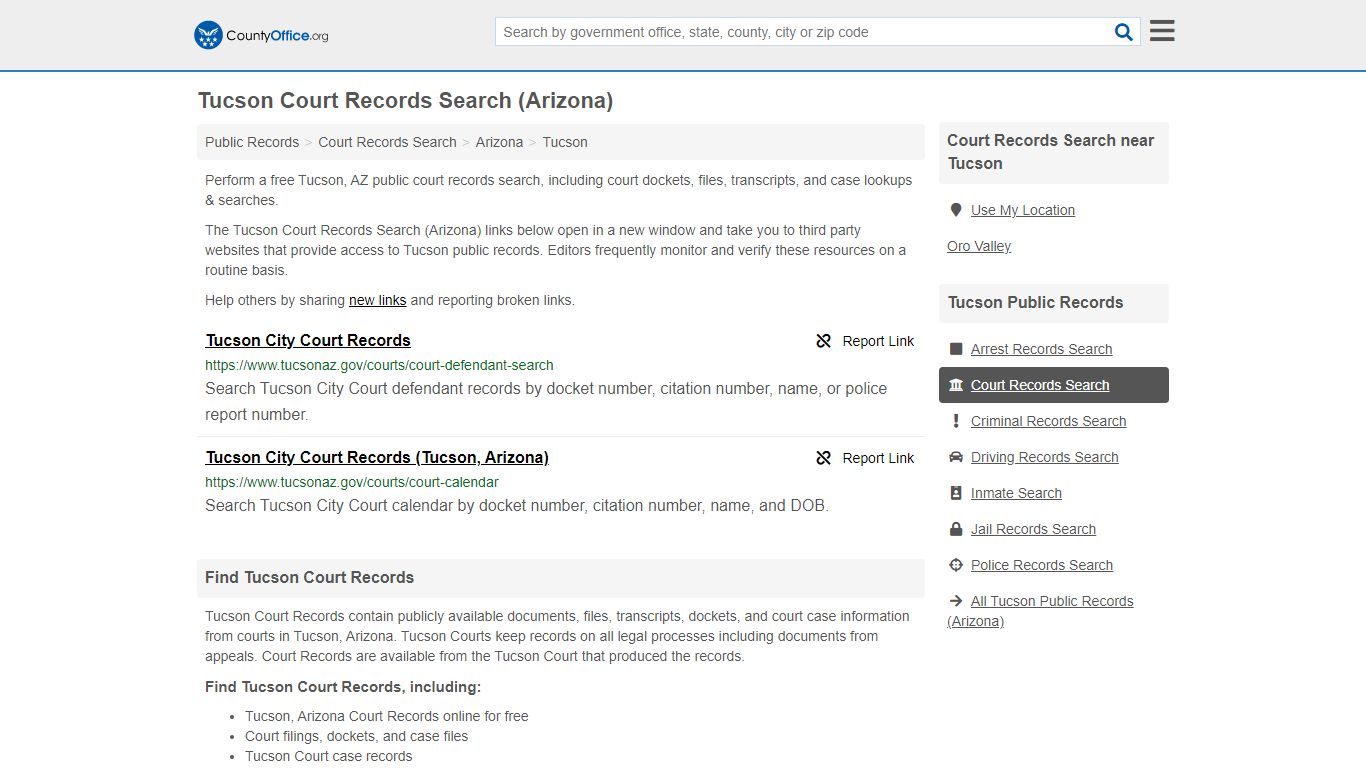Viewport: 1366px width, 768px height.
Task: Click the court-calendar URL text
Action: (352, 482)
